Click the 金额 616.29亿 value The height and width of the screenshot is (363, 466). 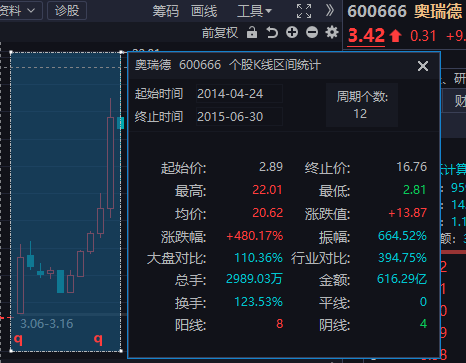[402, 279]
